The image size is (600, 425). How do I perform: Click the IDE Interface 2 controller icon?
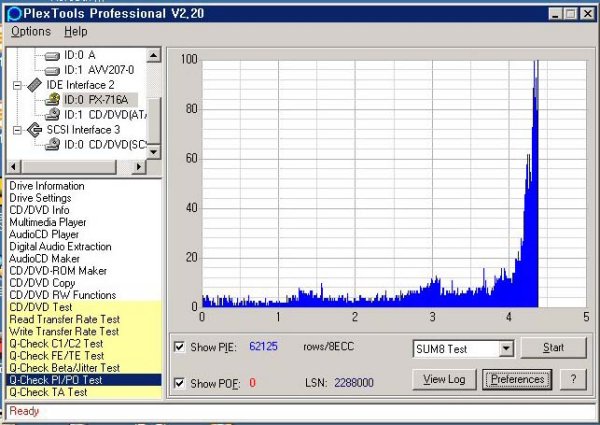(x=34, y=85)
